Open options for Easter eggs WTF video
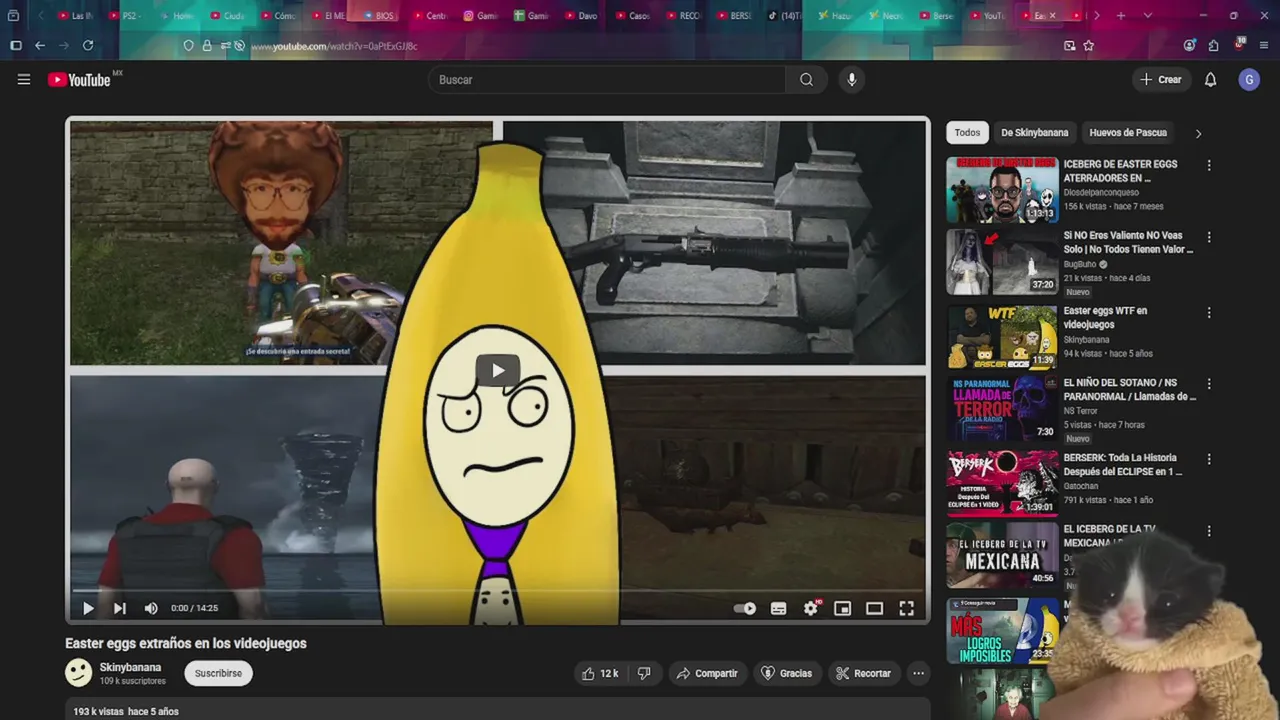Image resolution: width=1280 pixels, height=720 pixels. (x=1209, y=312)
